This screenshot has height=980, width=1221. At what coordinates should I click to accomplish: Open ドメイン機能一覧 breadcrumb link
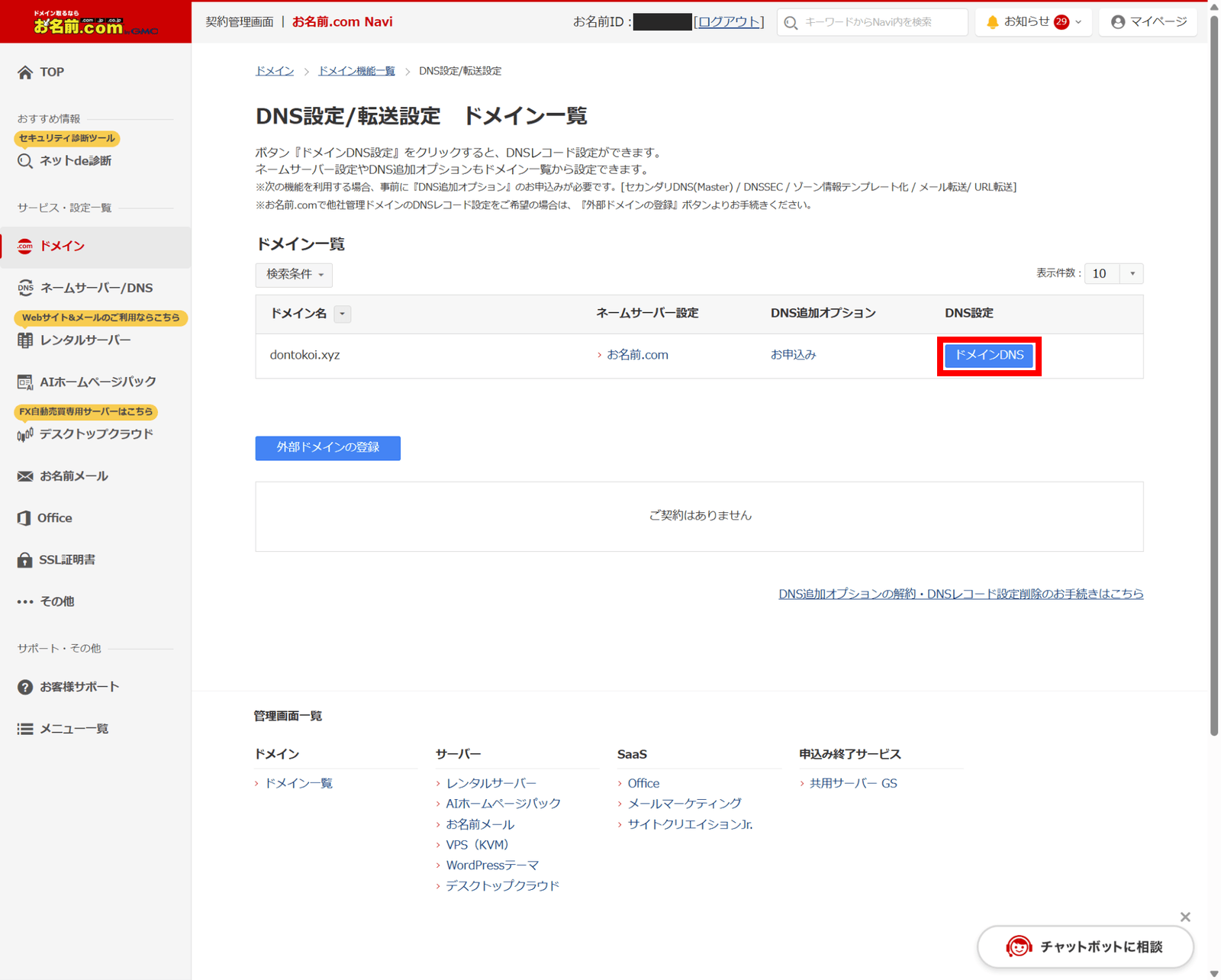point(356,71)
